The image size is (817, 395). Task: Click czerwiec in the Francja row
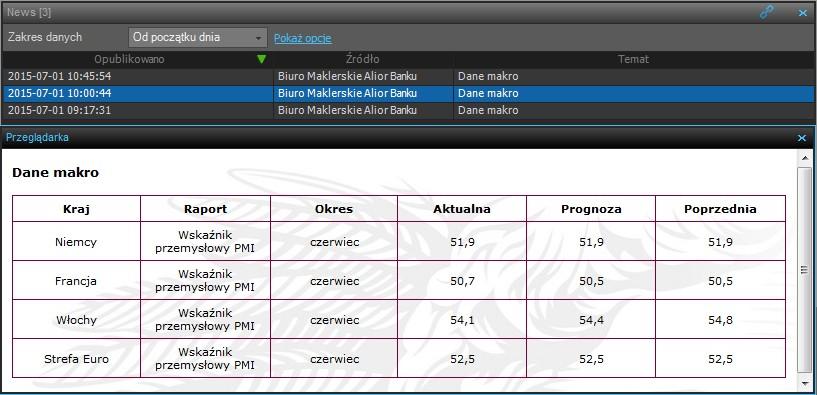click(x=335, y=281)
